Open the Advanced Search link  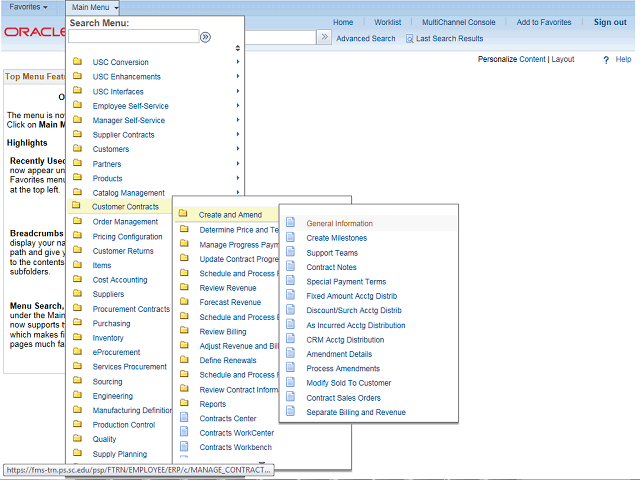[365, 39]
